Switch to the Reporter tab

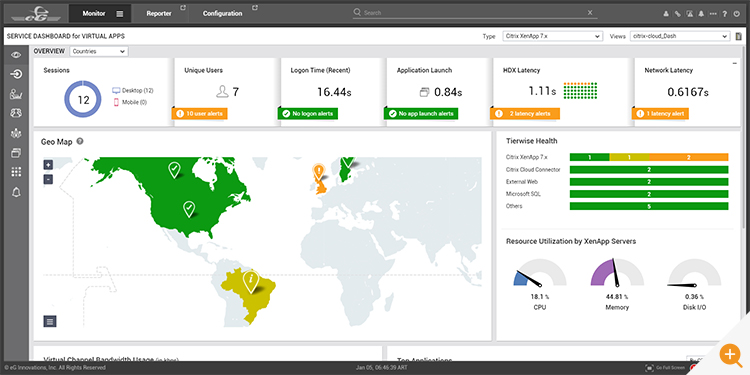pyautogui.click(x=159, y=14)
